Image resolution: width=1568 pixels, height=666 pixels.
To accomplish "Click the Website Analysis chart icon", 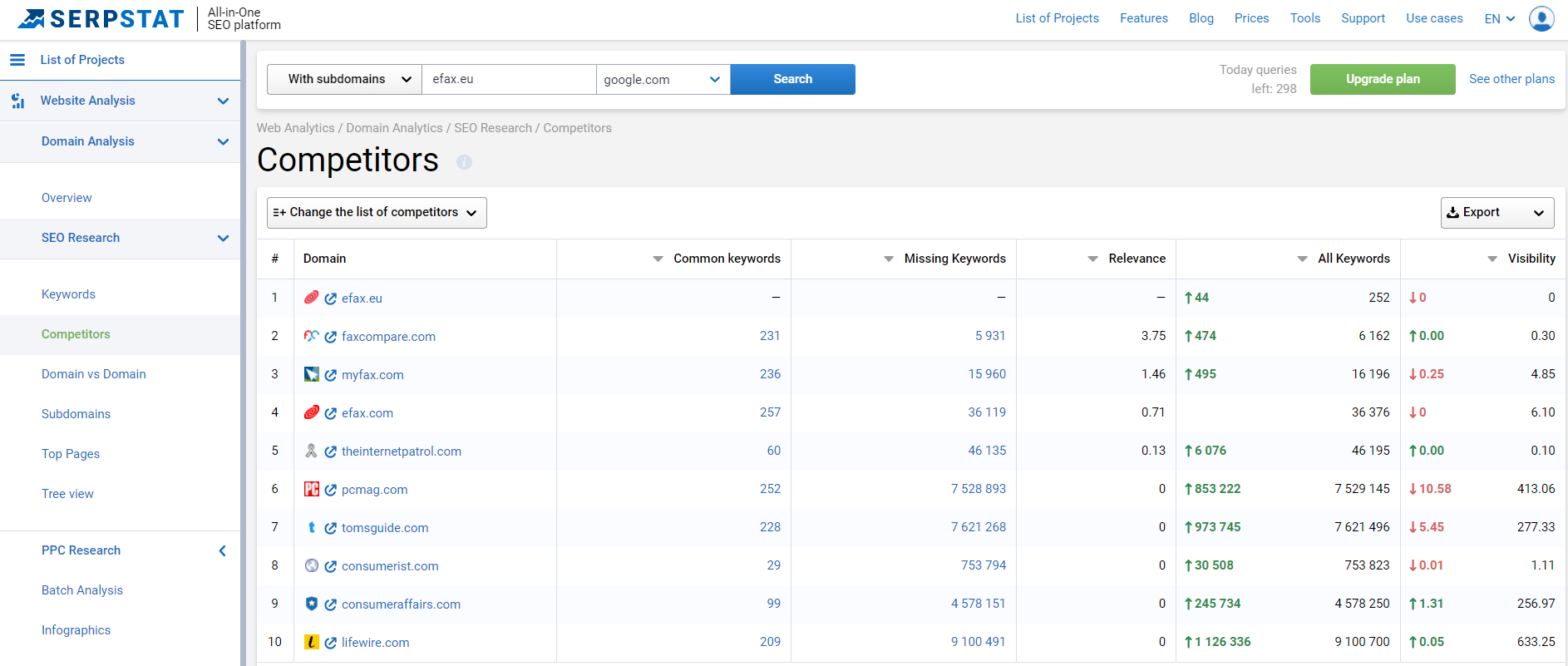I will click(17, 101).
